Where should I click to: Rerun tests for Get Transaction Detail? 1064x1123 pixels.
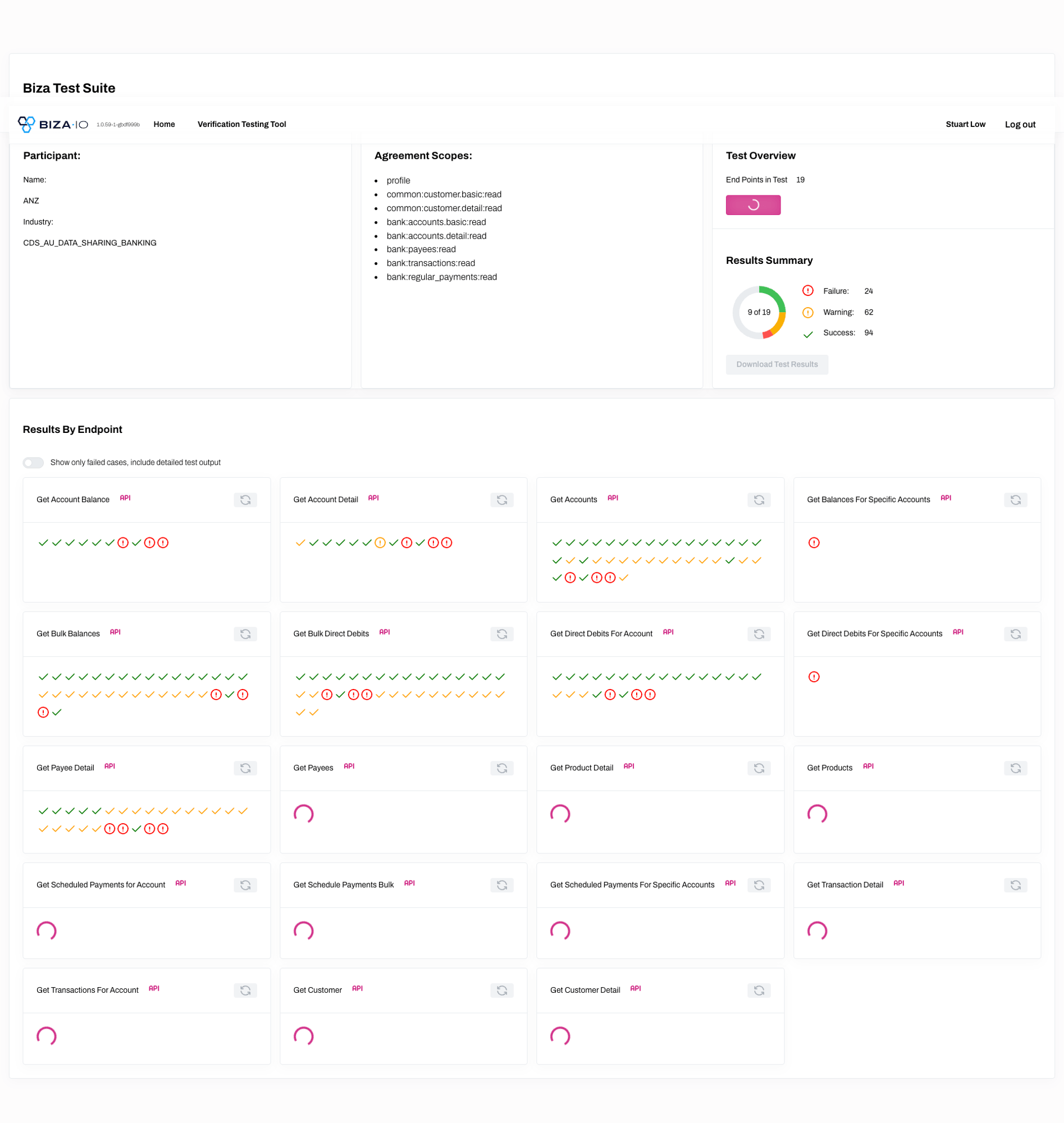coord(1015,885)
